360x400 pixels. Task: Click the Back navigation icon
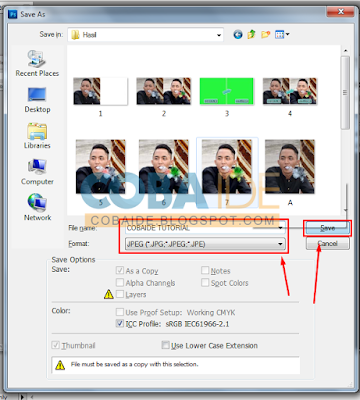point(238,34)
